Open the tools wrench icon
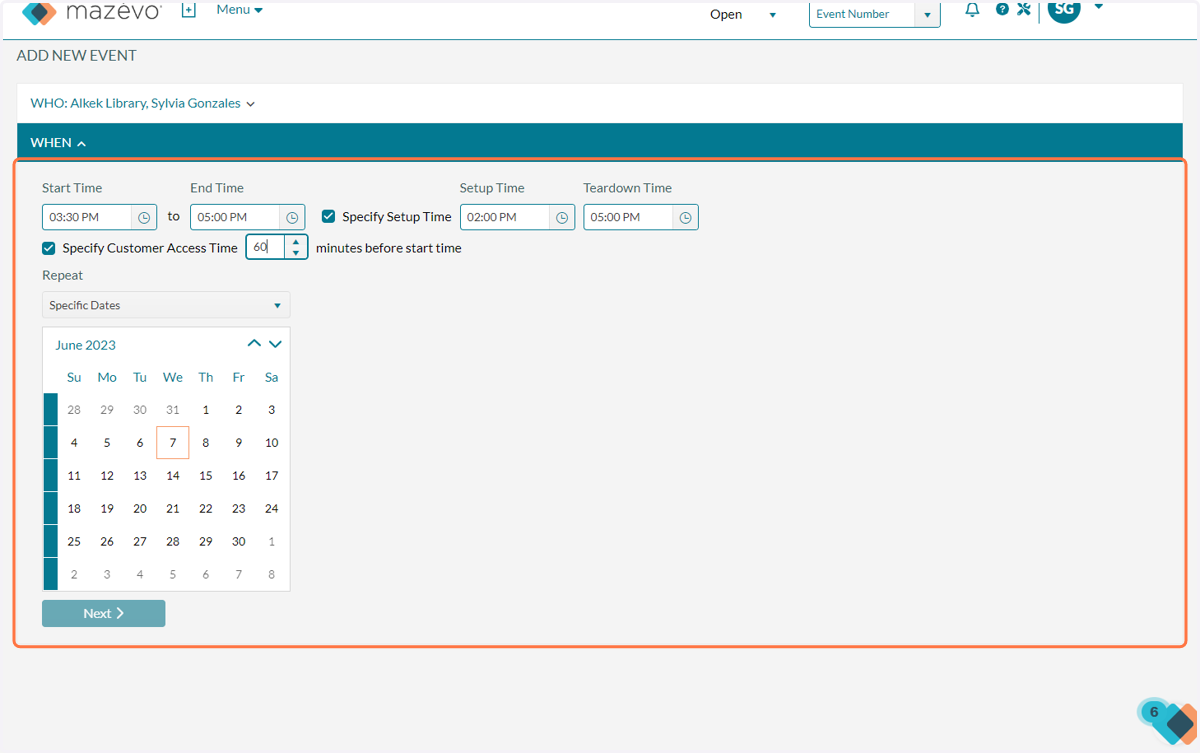 click(x=1024, y=9)
